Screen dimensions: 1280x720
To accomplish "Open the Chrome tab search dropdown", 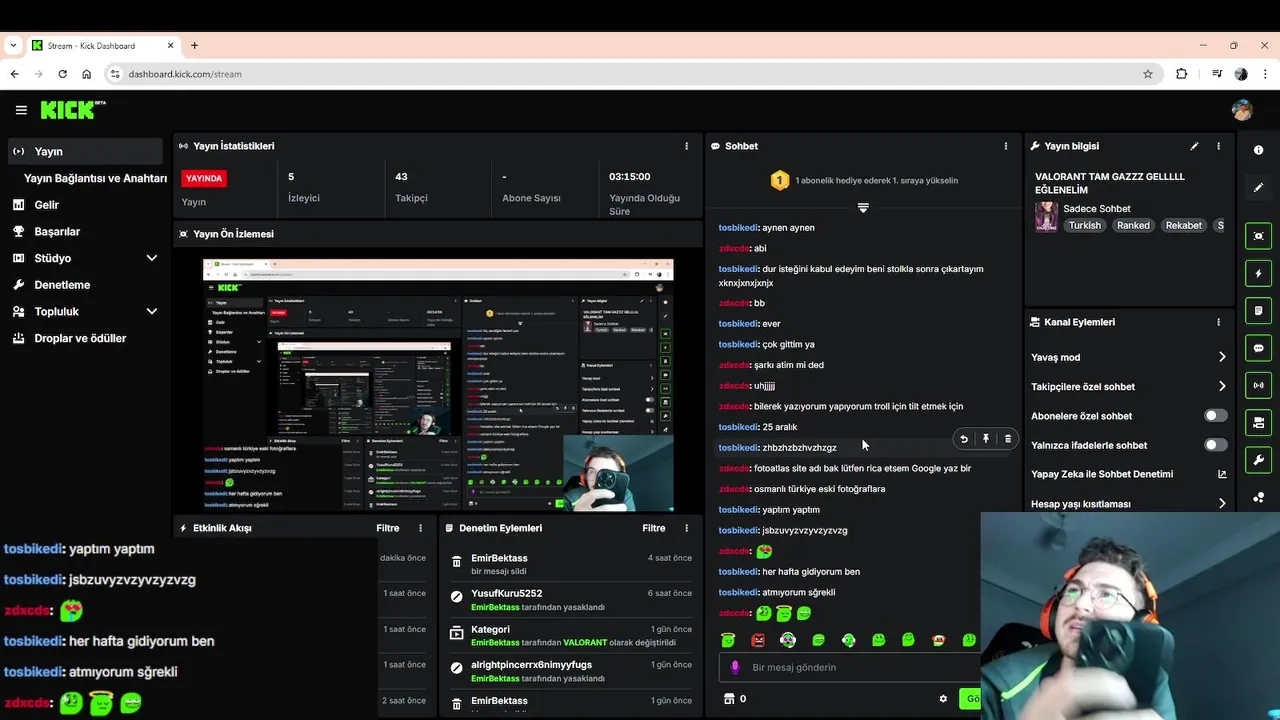I will [x=14, y=45].
